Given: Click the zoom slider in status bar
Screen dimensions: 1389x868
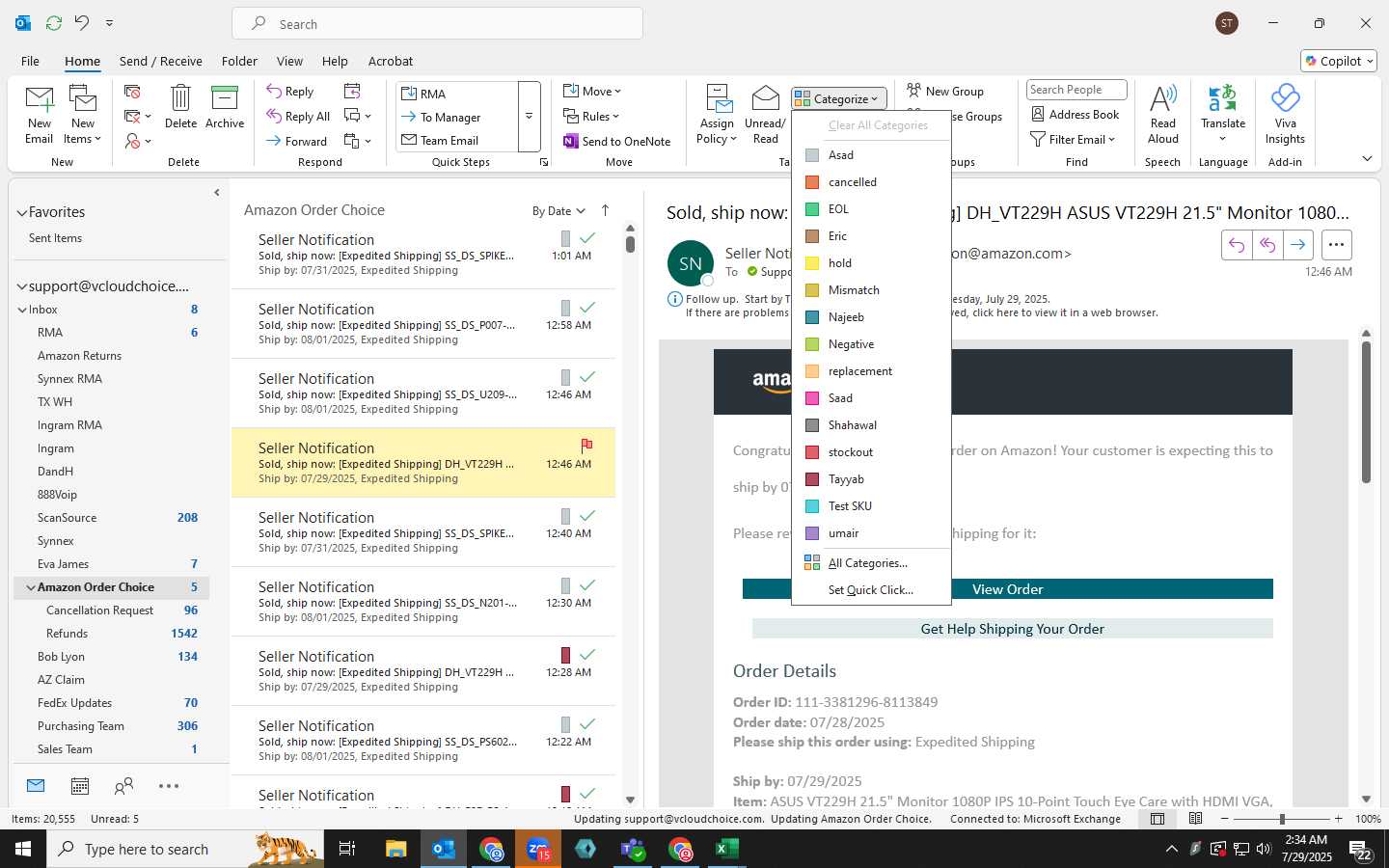Looking at the screenshot, I should click(x=1281, y=819).
